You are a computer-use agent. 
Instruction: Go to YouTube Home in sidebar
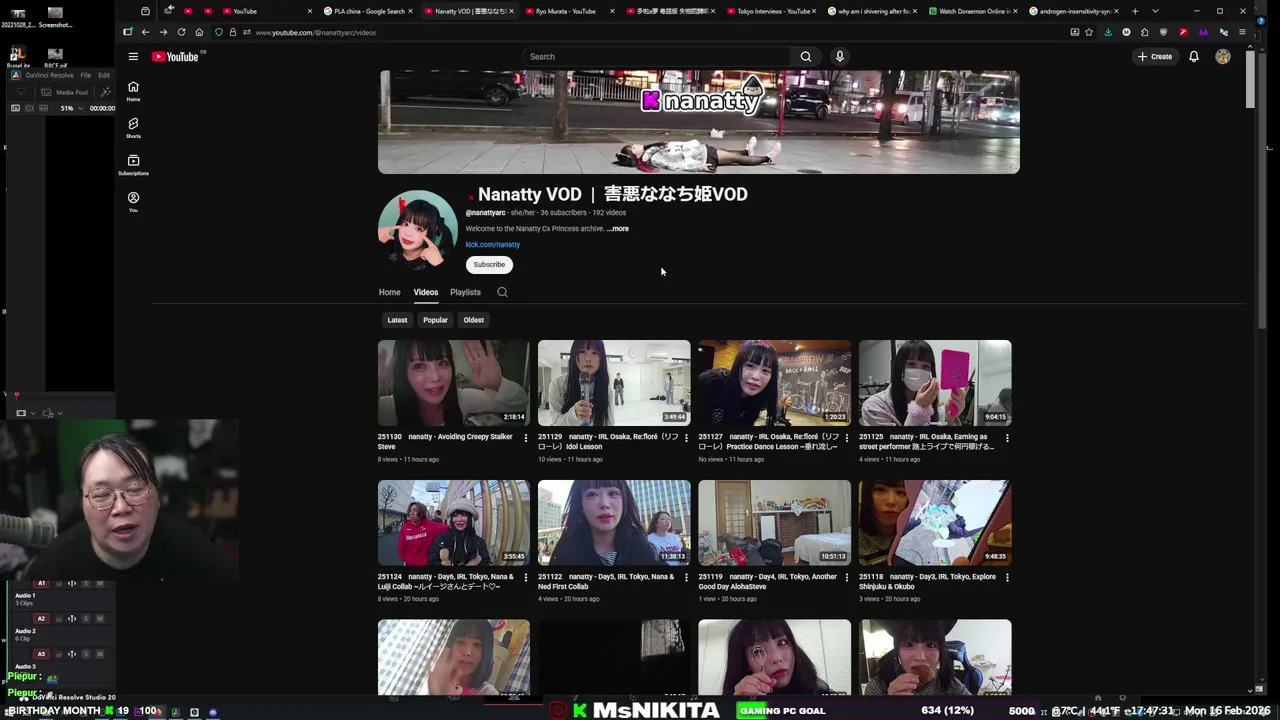[x=133, y=90]
